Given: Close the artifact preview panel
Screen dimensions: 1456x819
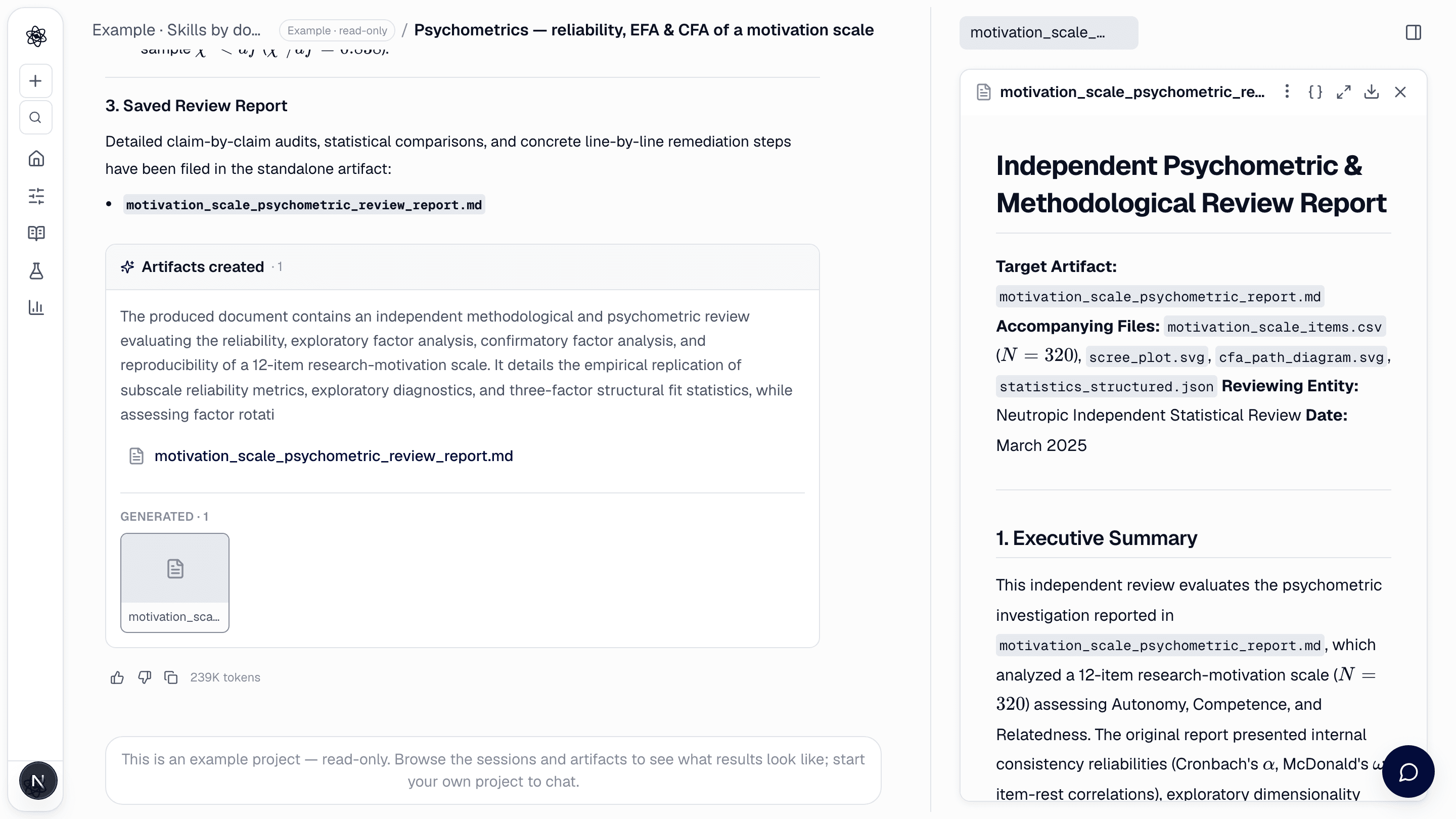Looking at the screenshot, I should [x=1400, y=92].
